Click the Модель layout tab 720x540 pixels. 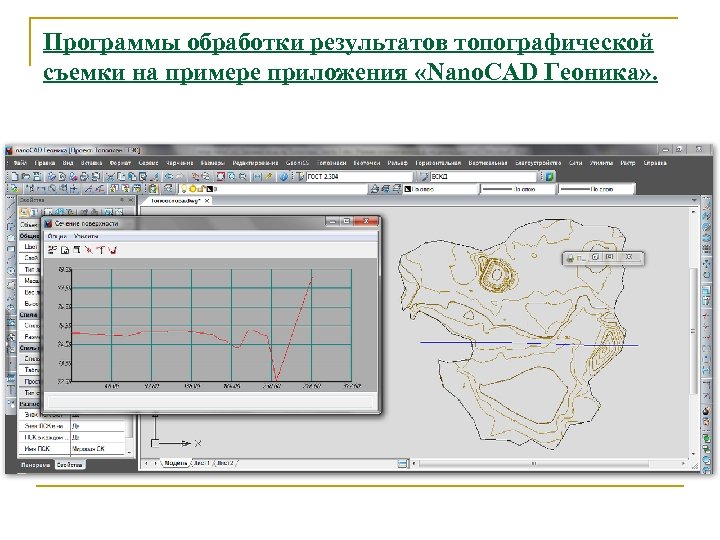point(175,463)
